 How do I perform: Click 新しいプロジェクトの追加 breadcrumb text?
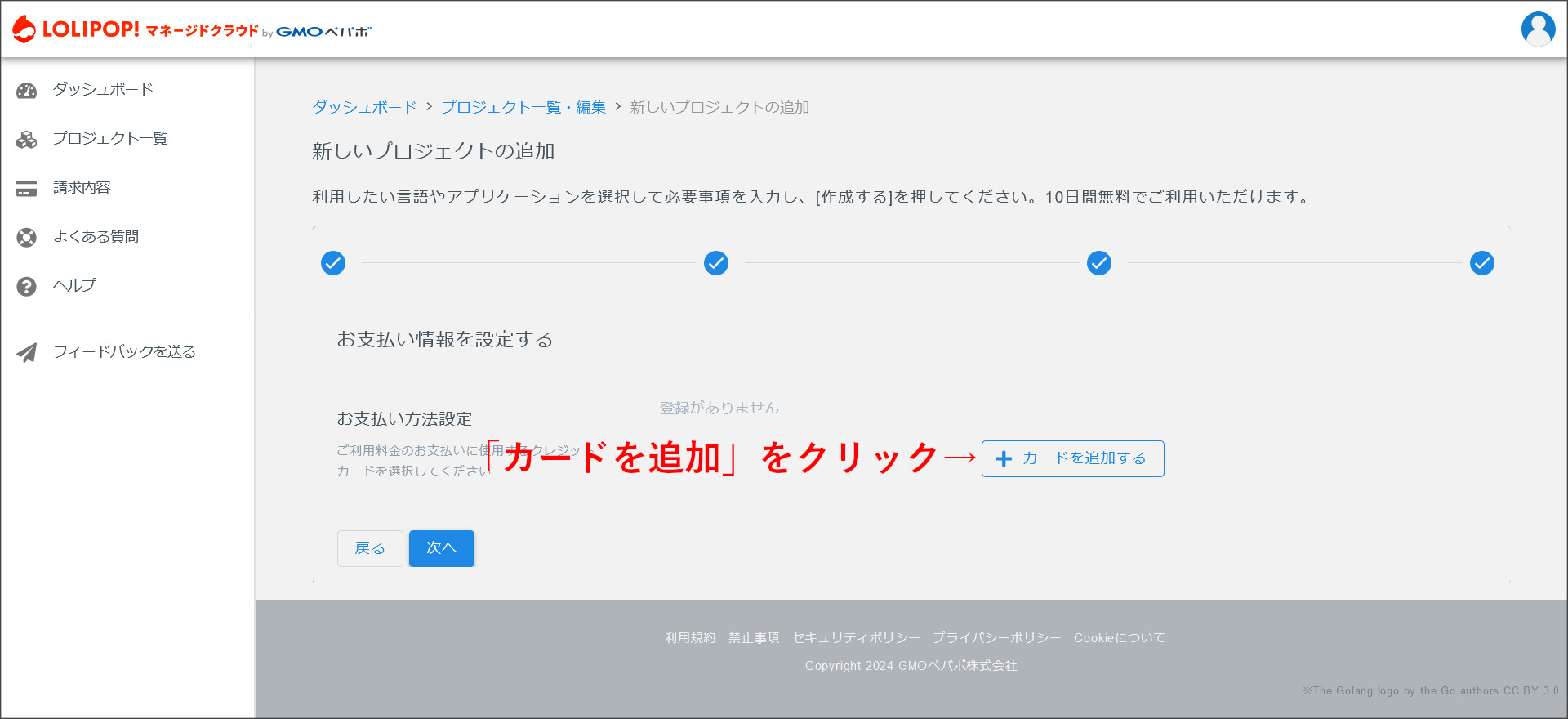[719, 107]
